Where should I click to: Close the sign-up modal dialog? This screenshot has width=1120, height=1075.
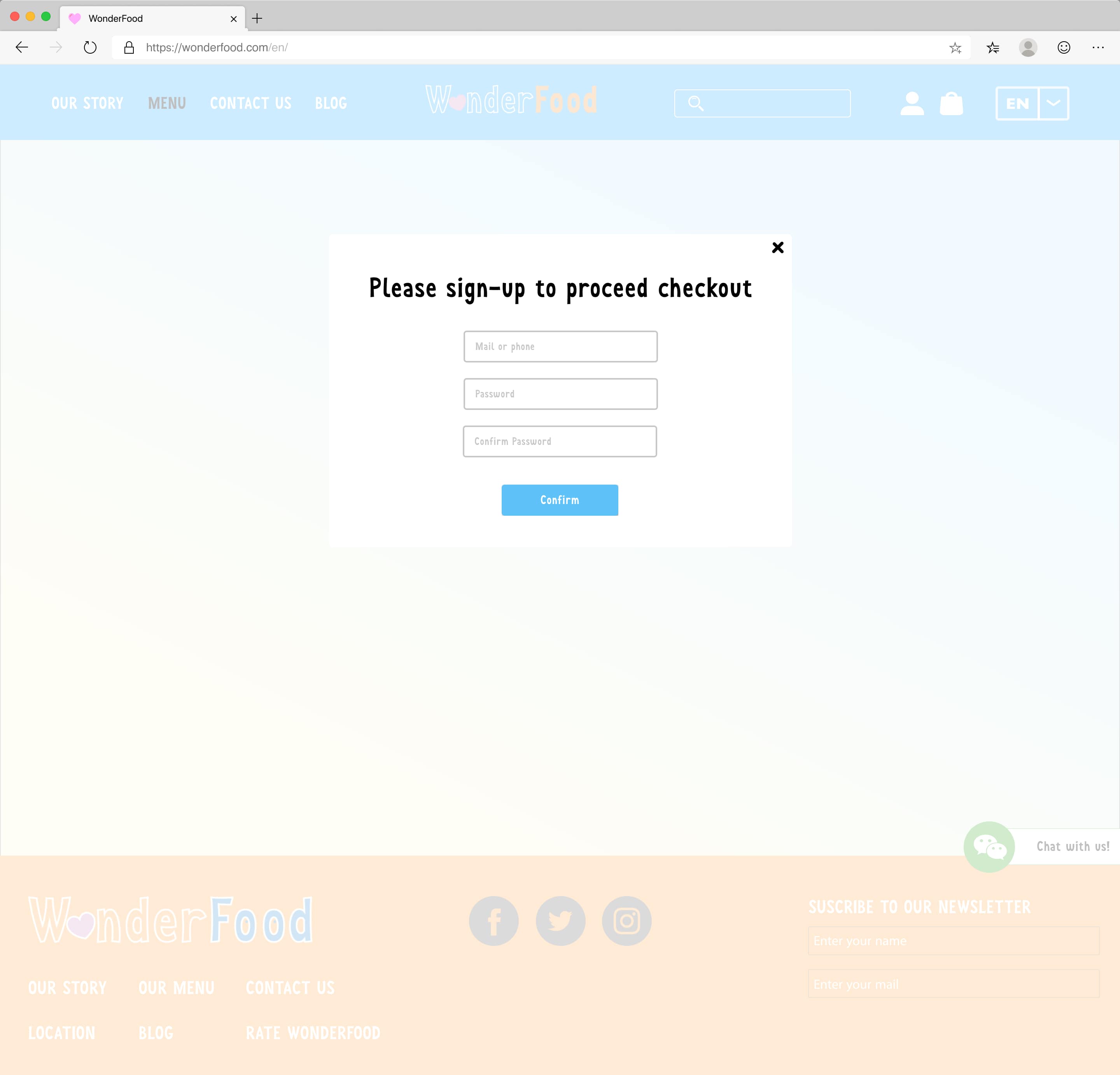point(778,247)
